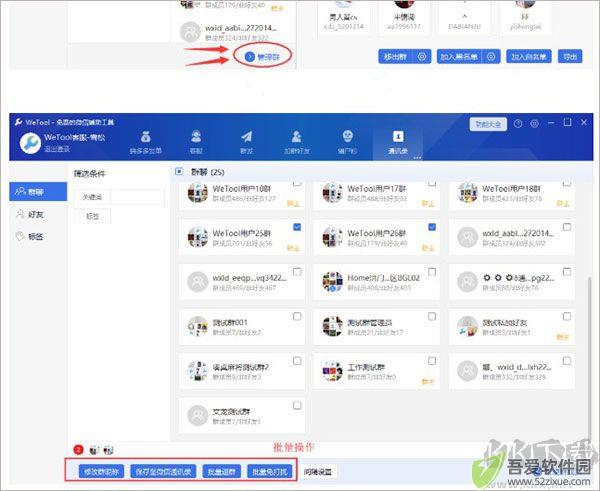Click the 保存至微信通讯录 button
The image size is (600, 491).
click(x=163, y=471)
